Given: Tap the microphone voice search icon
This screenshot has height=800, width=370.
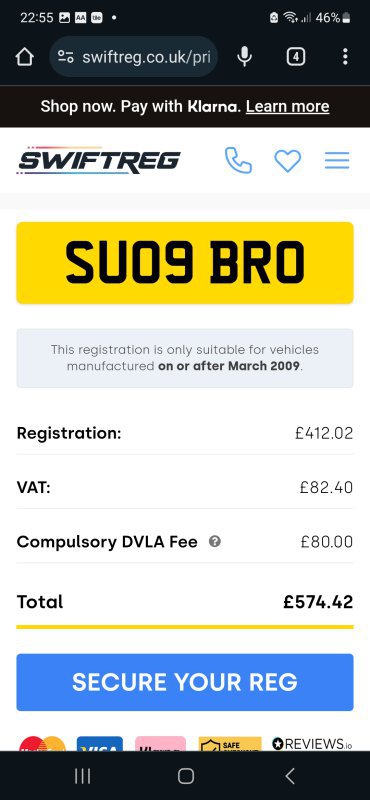Looking at the screenshot, I should coord(245,57).
